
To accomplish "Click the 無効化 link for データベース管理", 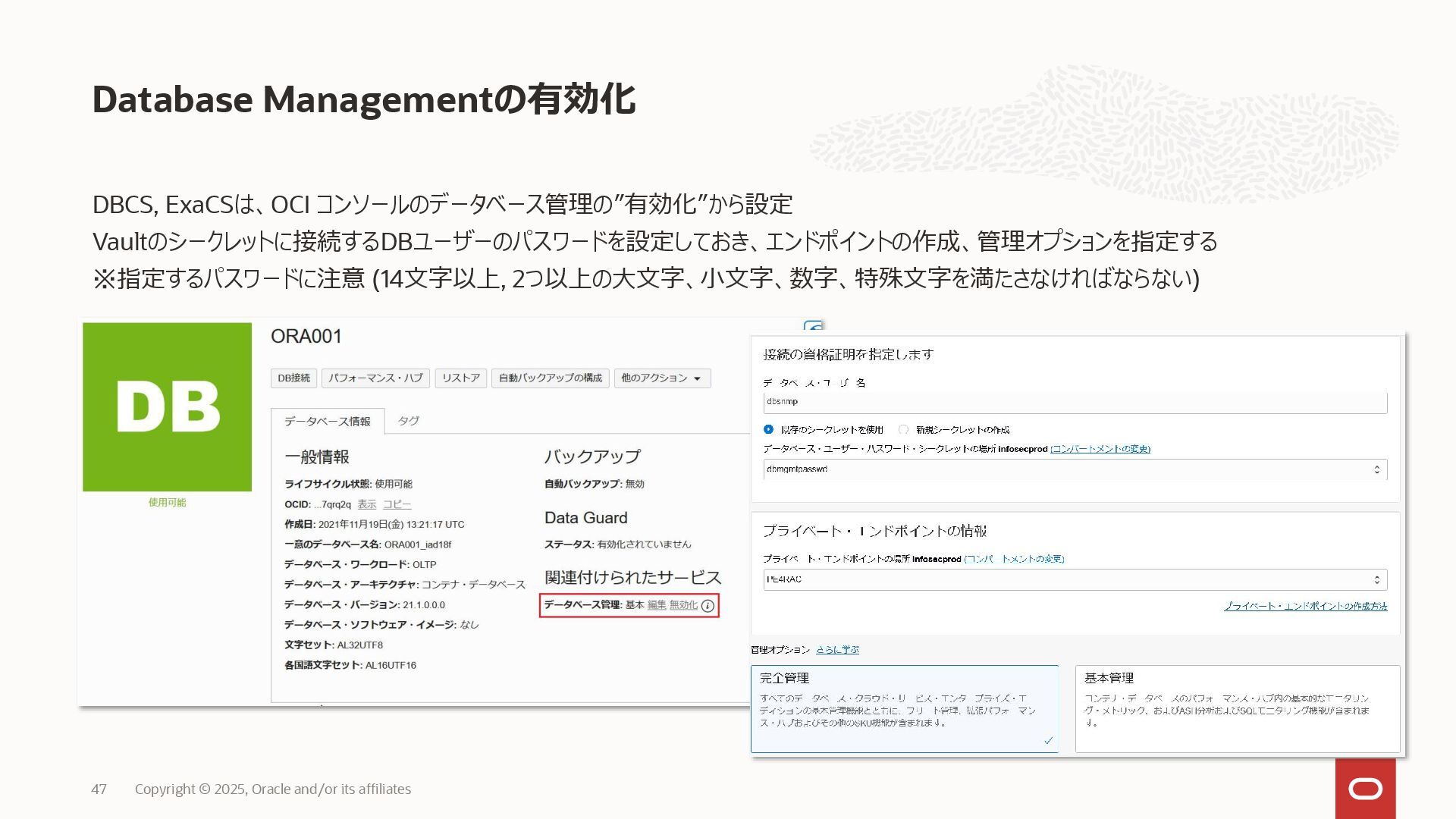I will pyautogui.click(x=683, y=605).
